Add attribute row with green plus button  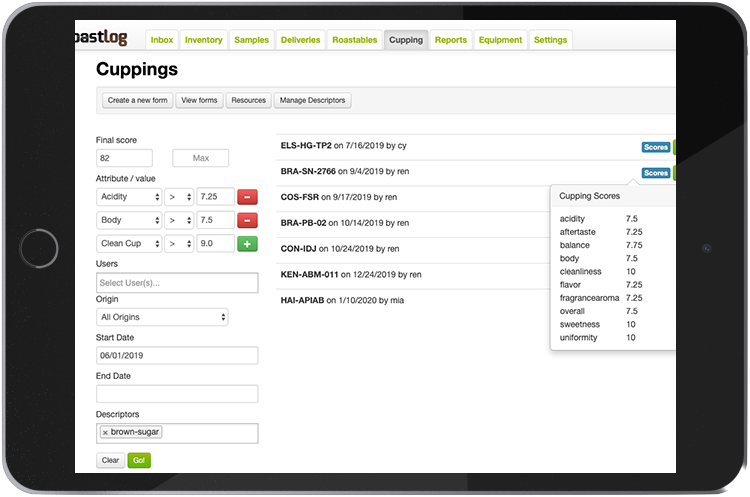(248, 243)
